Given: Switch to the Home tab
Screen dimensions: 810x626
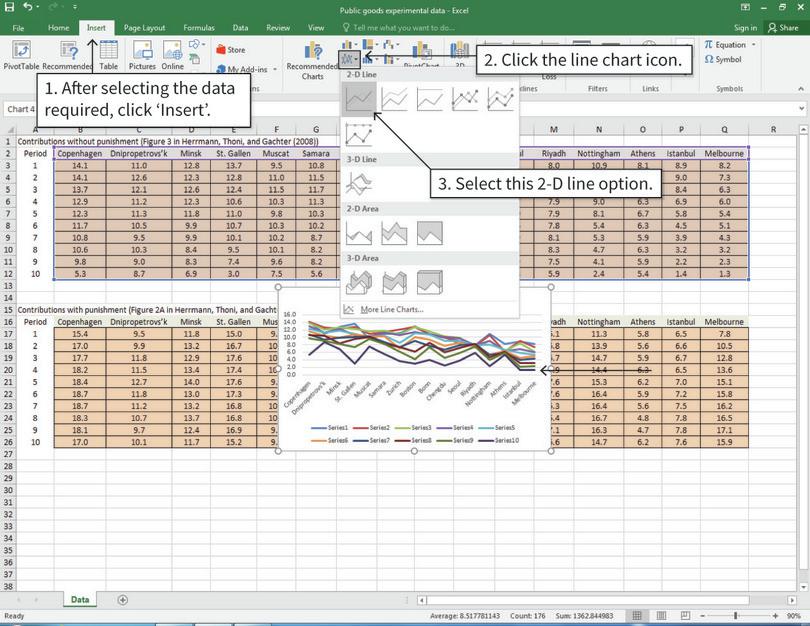Looking at the screenshot, I should pyautogui.click(x=58, y=28).
